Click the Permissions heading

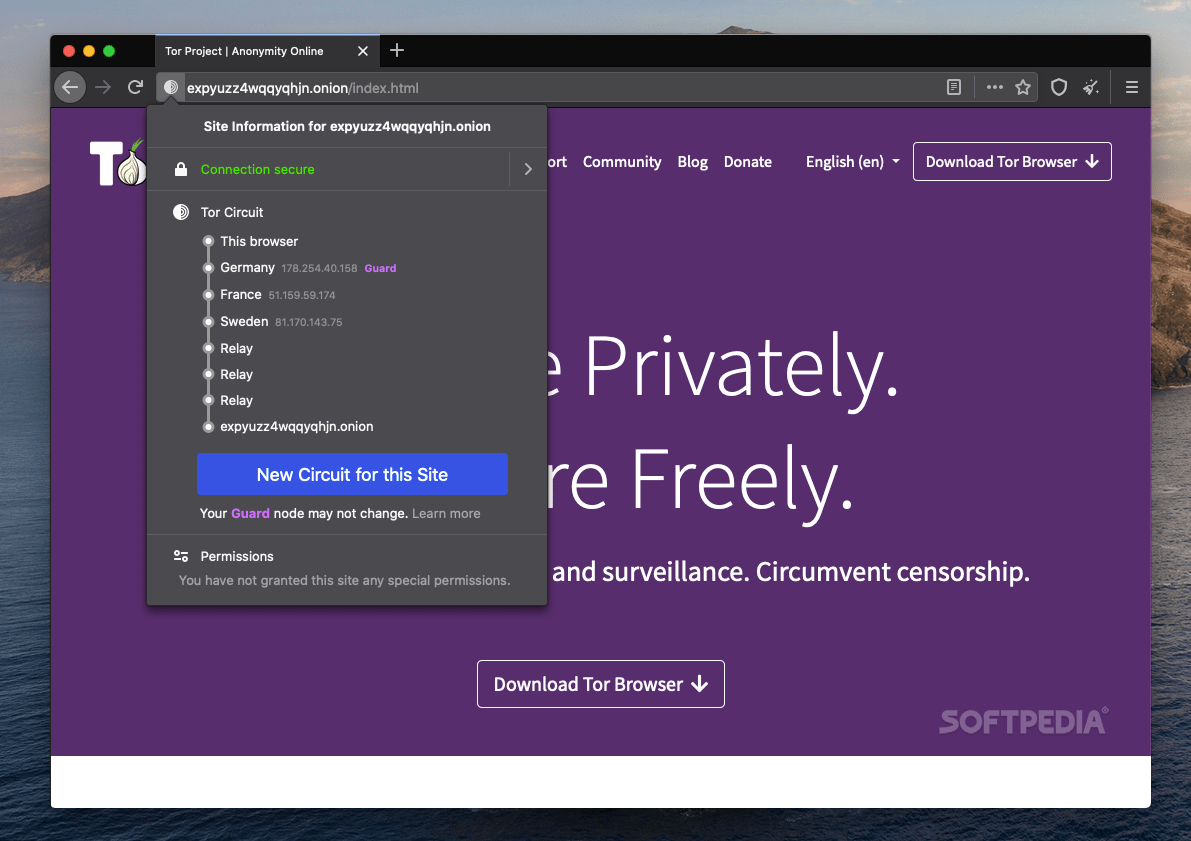[x=237, y=556]
